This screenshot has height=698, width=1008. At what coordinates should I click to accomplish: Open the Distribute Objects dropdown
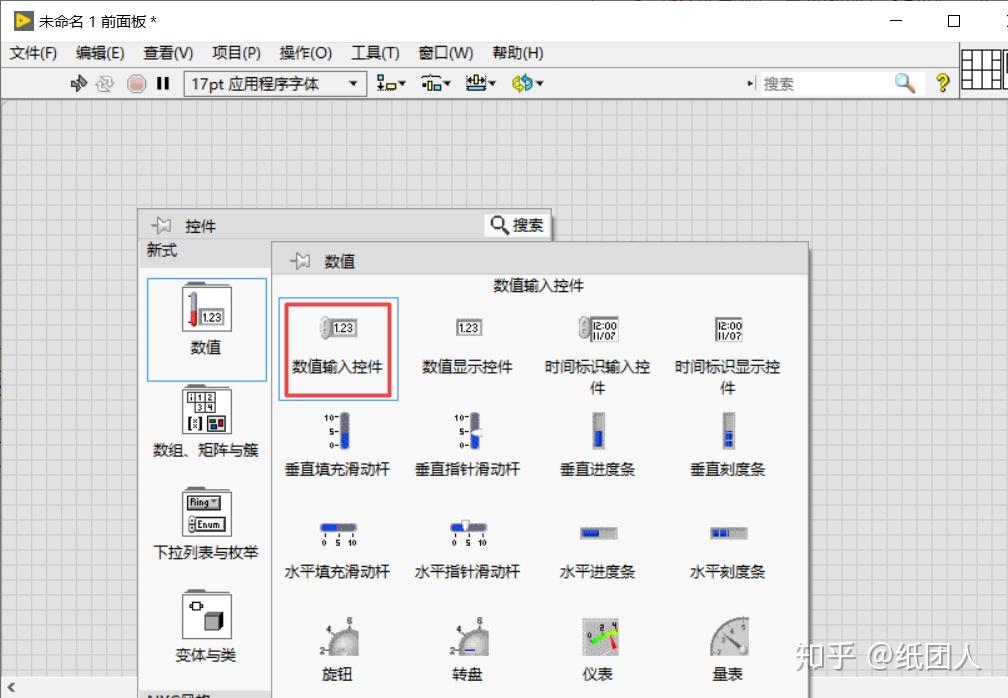click(x=436, y=83)
